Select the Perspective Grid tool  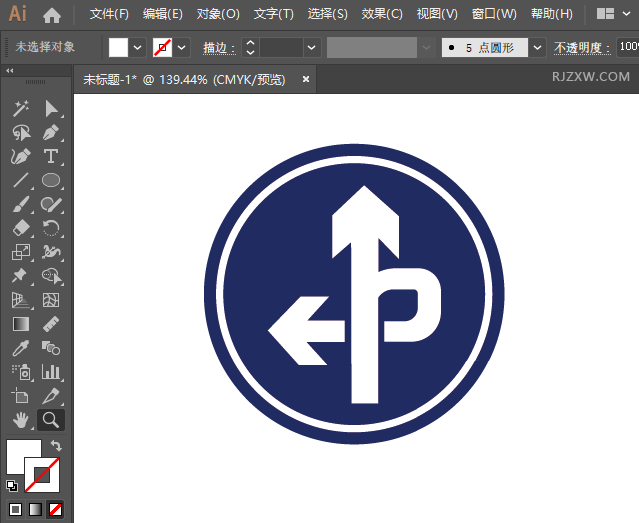(20, 300)
